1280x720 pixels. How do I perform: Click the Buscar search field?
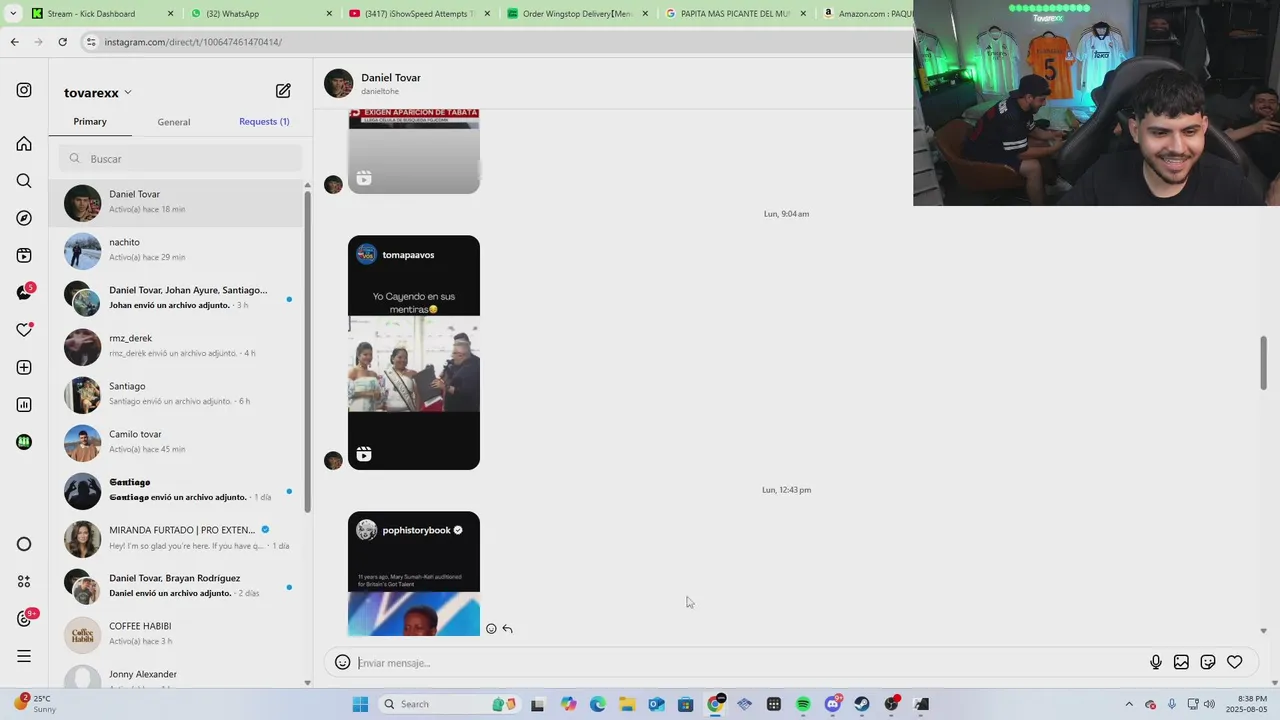[180, 159]
